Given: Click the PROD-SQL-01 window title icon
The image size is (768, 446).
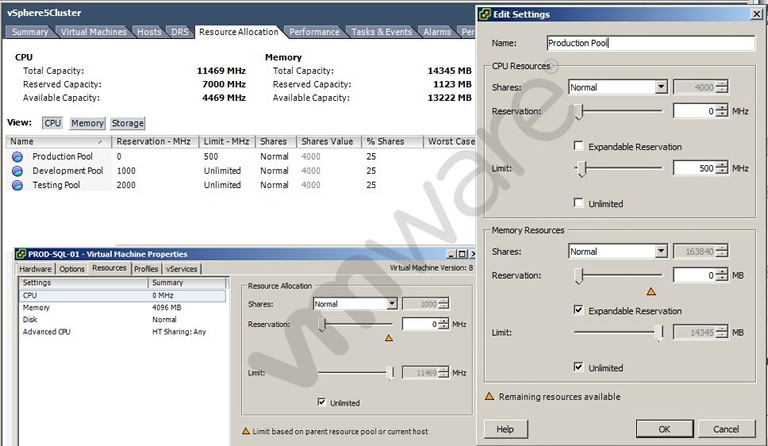Looking at the screenshot, I should point(21,254).
